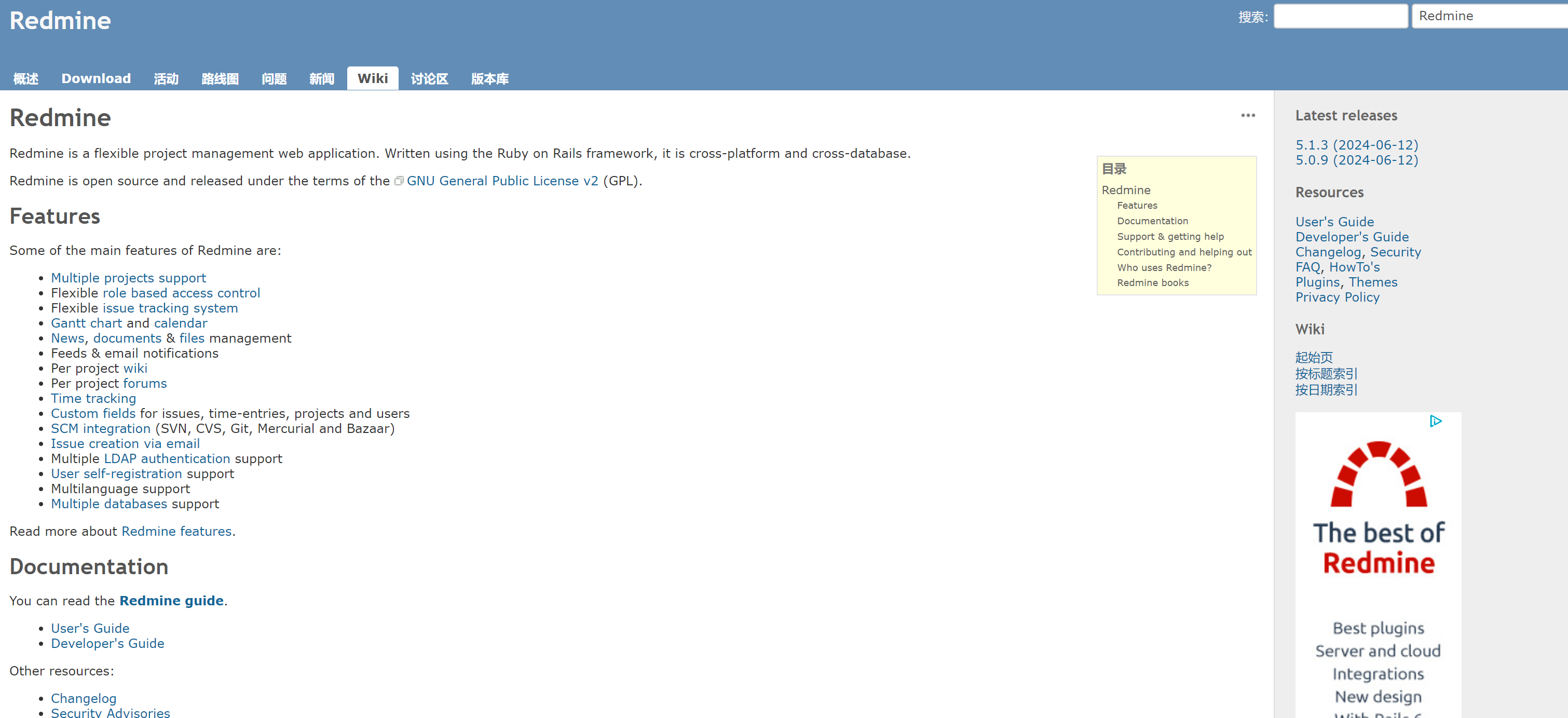The width and height of the screenshot is (1568, 718).
Task: Jump to Features in table of contents
Action: (1137, 205)
